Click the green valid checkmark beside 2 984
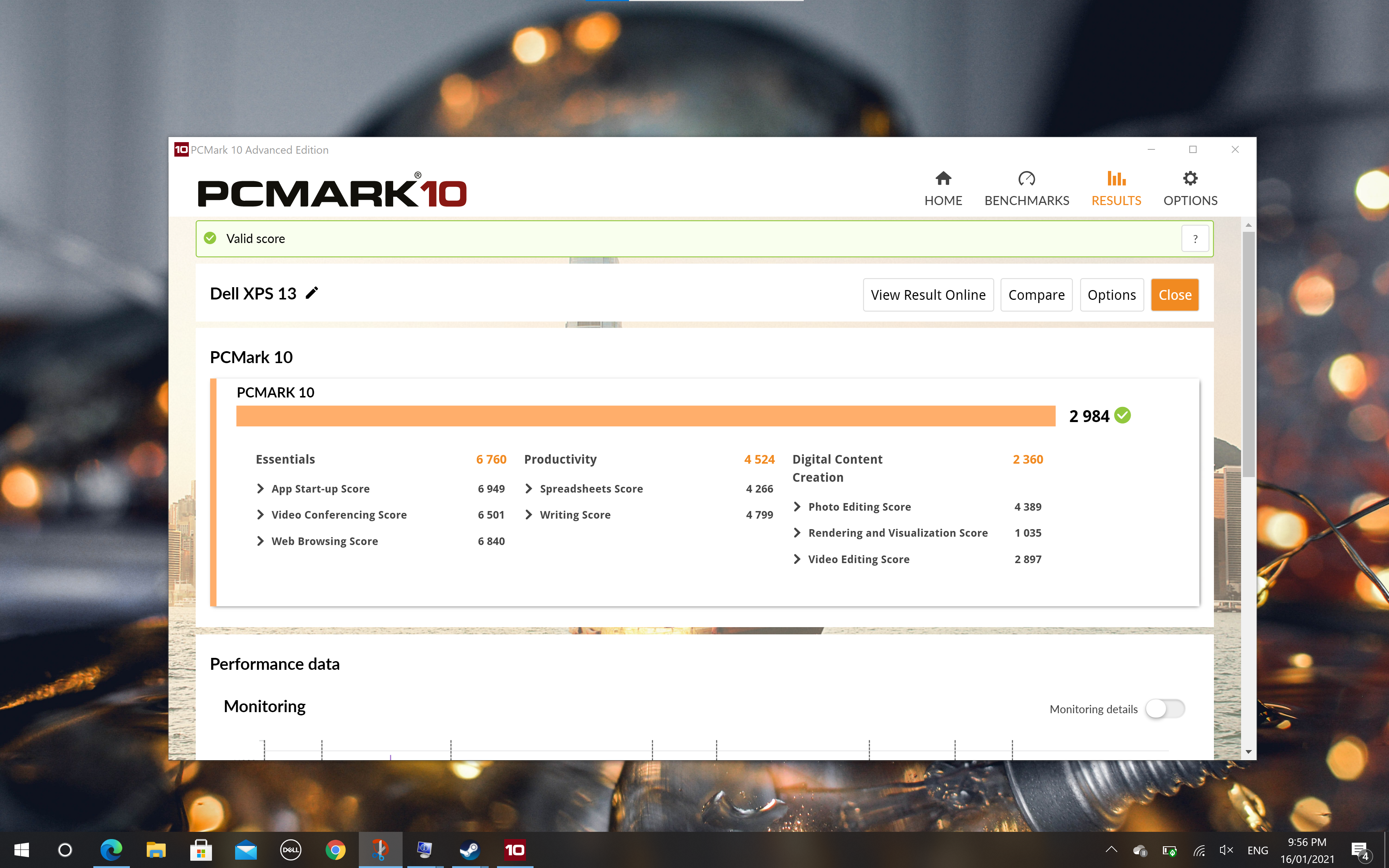1389x868 pixels. [1122, 415]
